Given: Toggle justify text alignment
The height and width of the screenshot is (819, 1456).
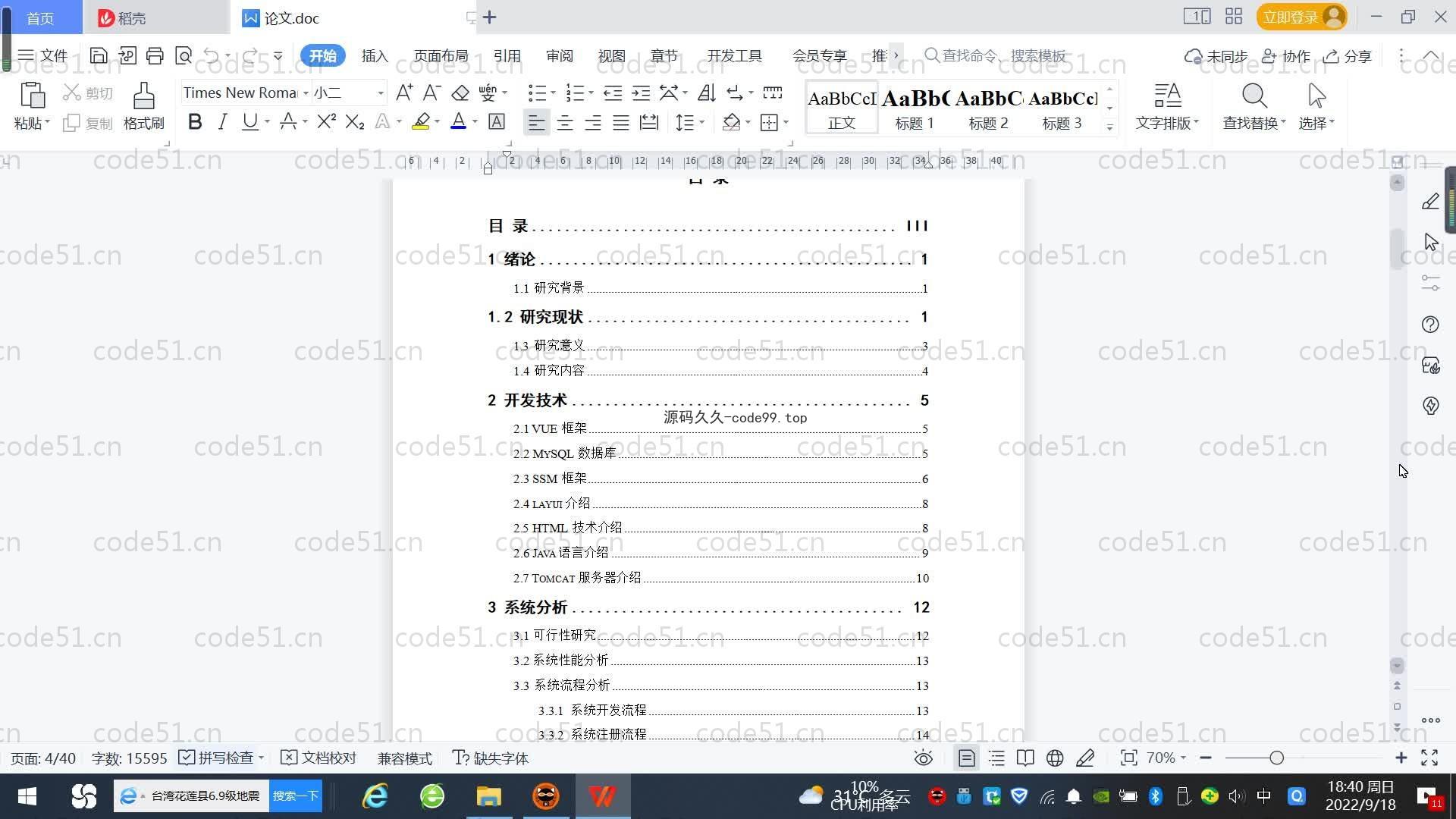Looking at the screenshot, I should pos(621,122).
